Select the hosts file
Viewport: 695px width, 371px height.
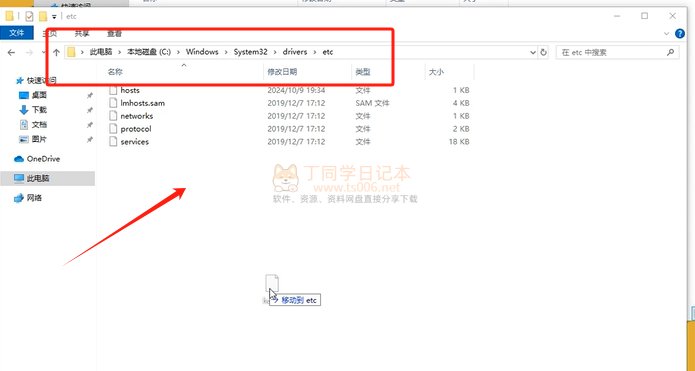(x=130, y=90)
